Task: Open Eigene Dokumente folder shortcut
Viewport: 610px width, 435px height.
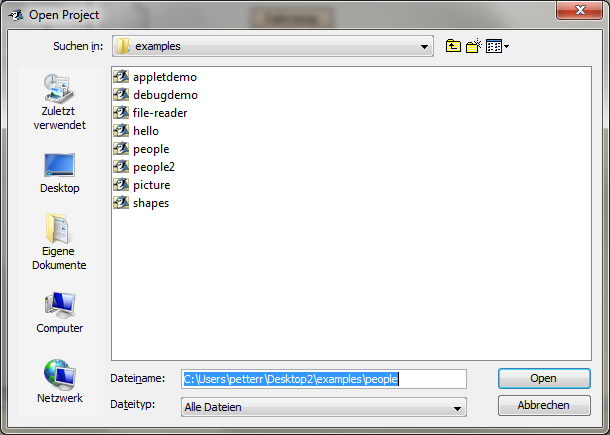Action: [x=59, y=242]
